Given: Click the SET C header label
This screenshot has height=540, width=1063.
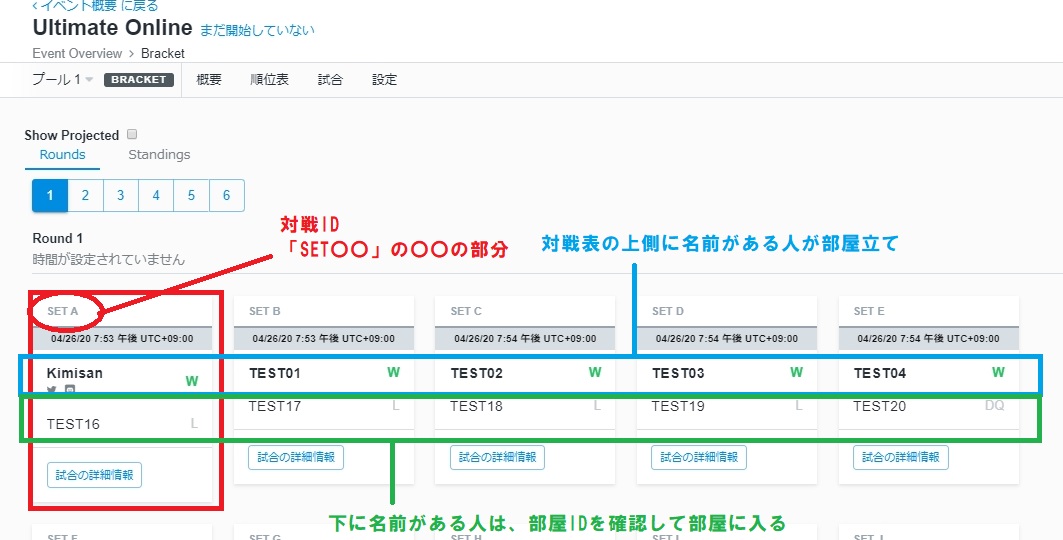Looking at the screenshot, I should (466, 311).
